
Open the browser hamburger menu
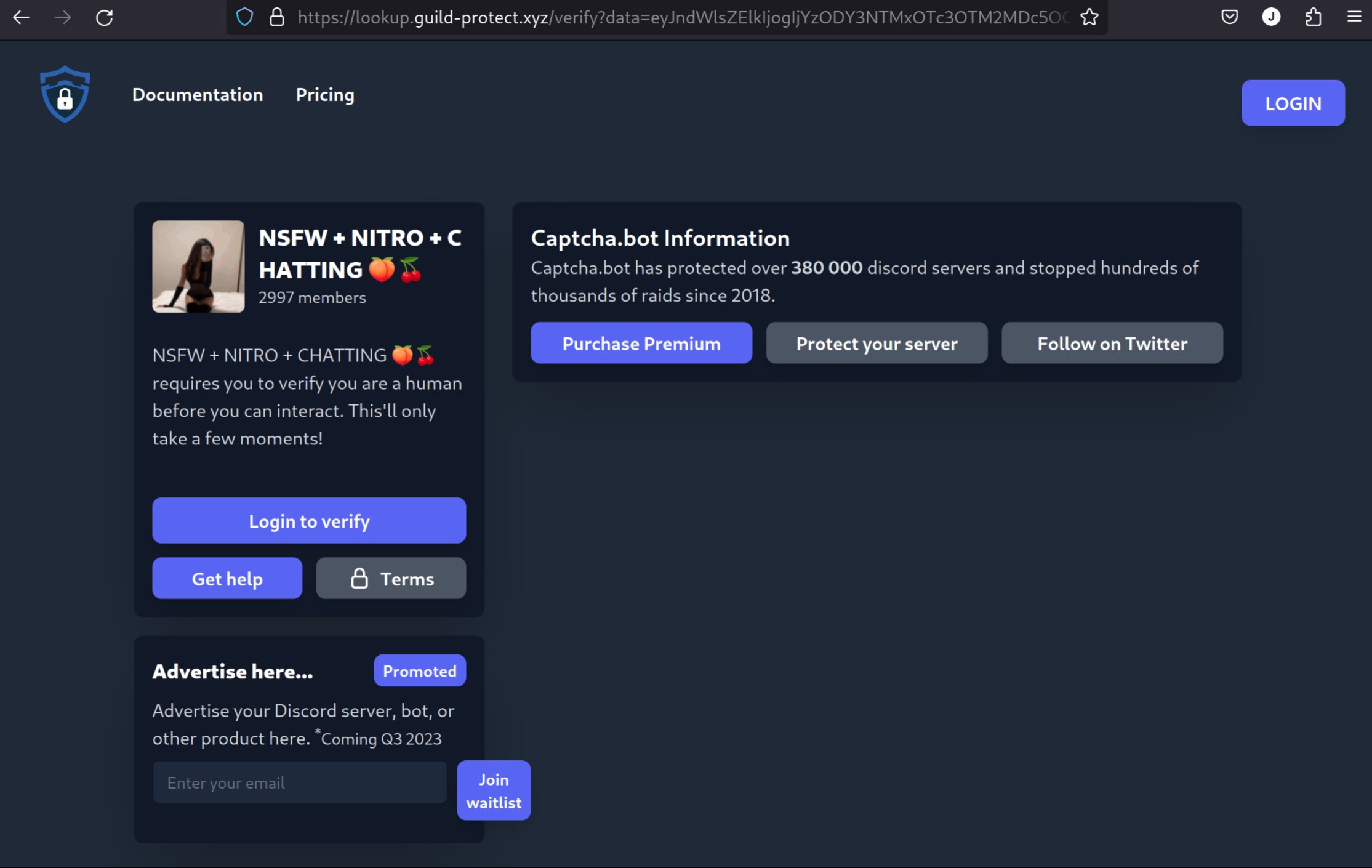point(1354,17)
